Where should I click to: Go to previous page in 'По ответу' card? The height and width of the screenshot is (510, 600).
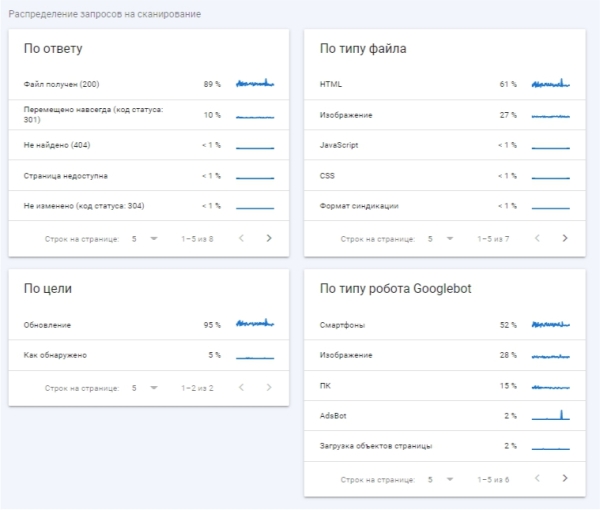tap(241, 239)
